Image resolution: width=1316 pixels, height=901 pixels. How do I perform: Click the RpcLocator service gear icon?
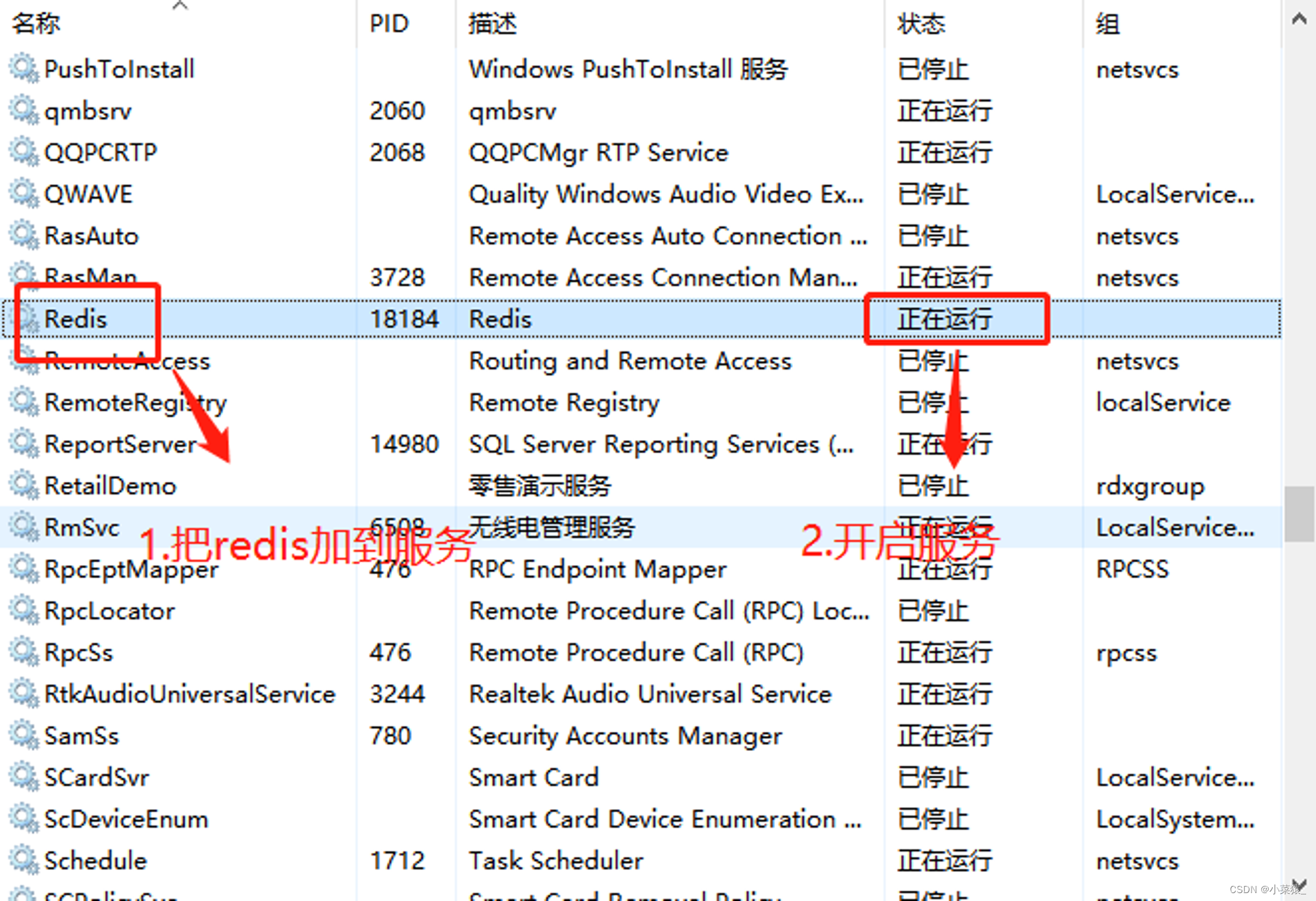click(x=24, y=610)
